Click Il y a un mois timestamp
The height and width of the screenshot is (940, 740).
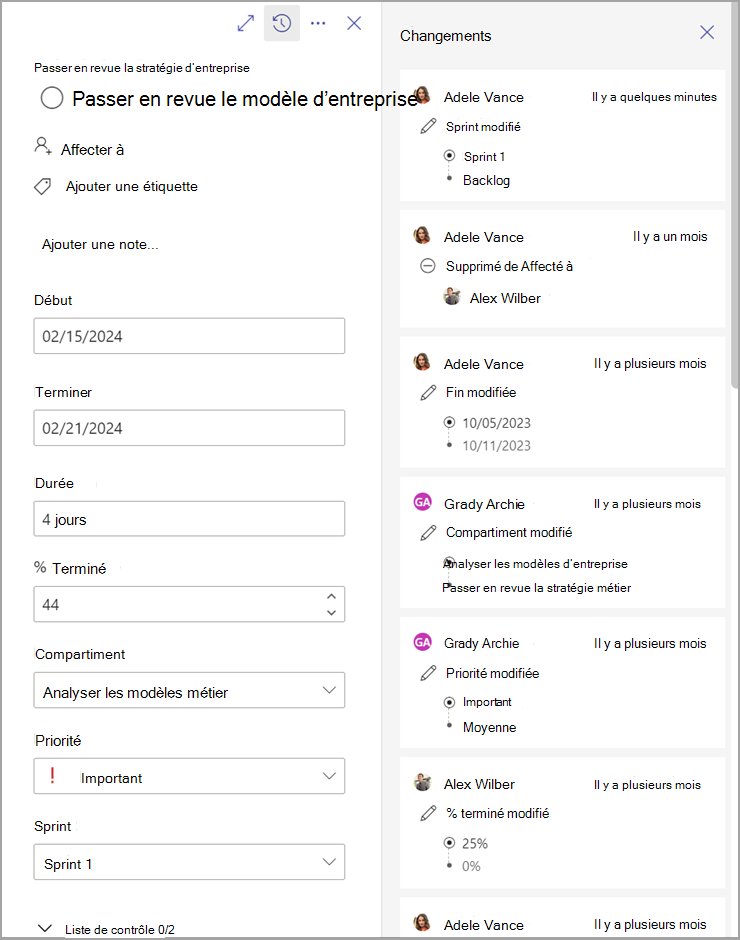pyautogui.click(x=670, y=237)
